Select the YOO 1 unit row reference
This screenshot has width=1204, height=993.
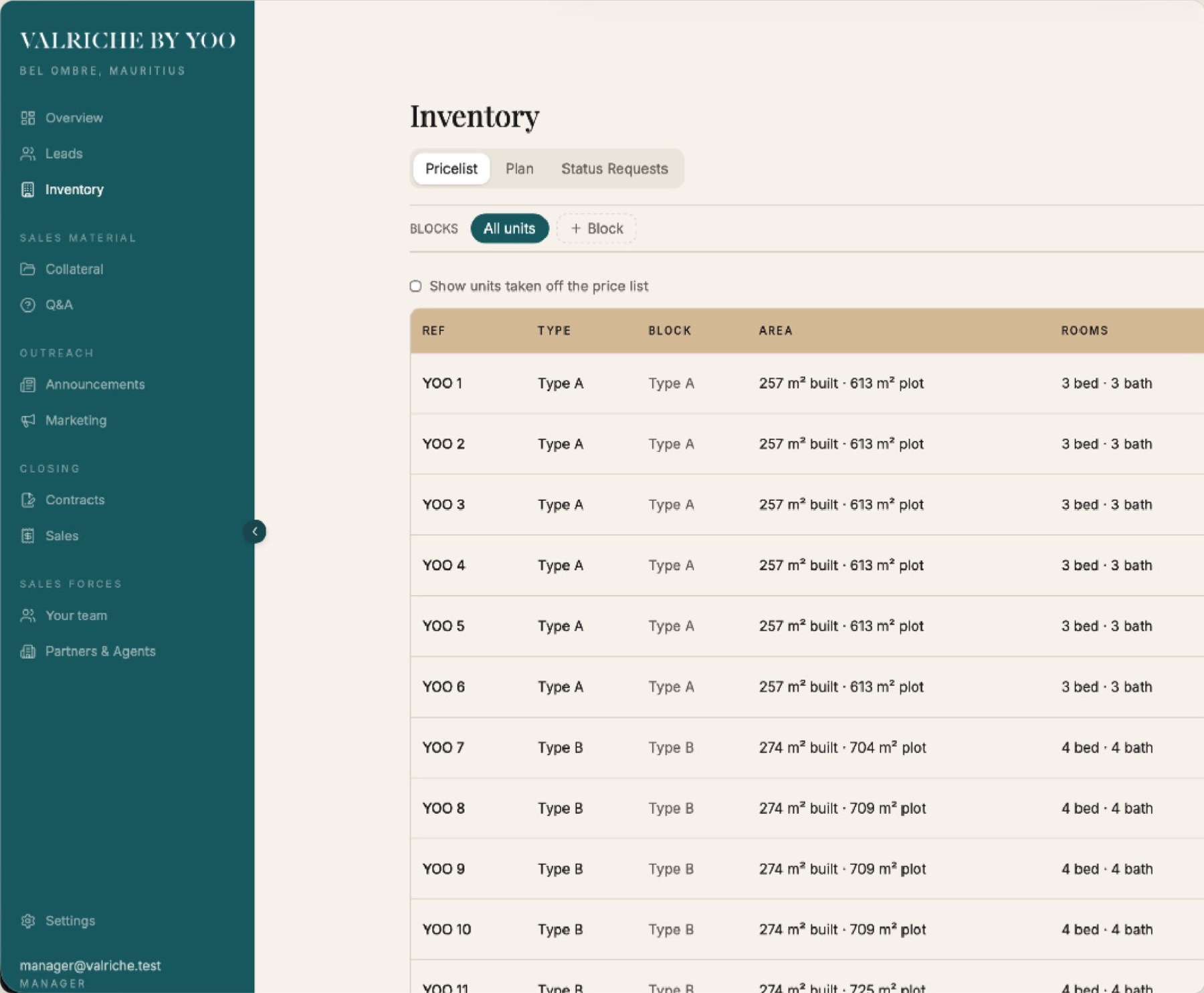pos(442,383)
